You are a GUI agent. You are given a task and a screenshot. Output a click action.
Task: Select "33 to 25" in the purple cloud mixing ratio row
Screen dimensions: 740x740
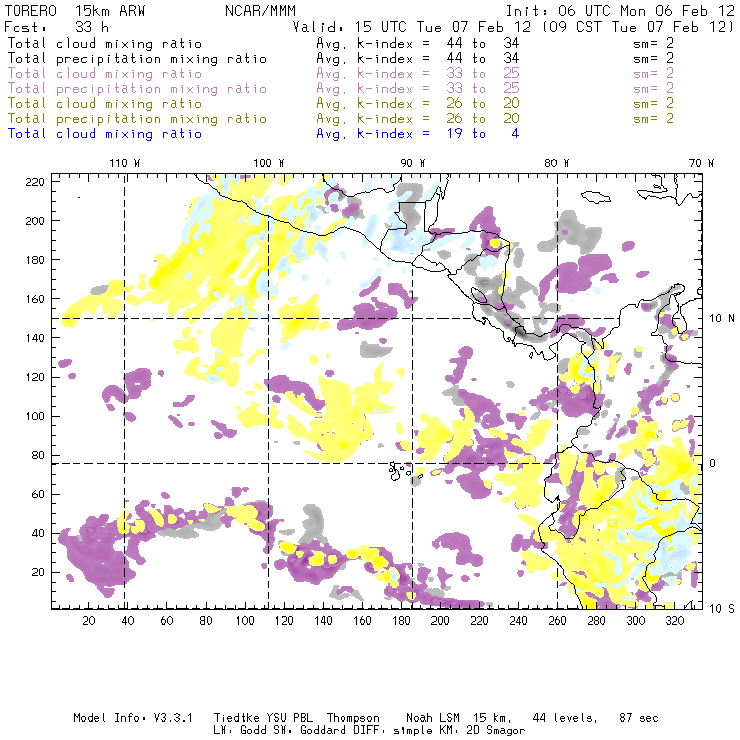[x=483, y=73]
